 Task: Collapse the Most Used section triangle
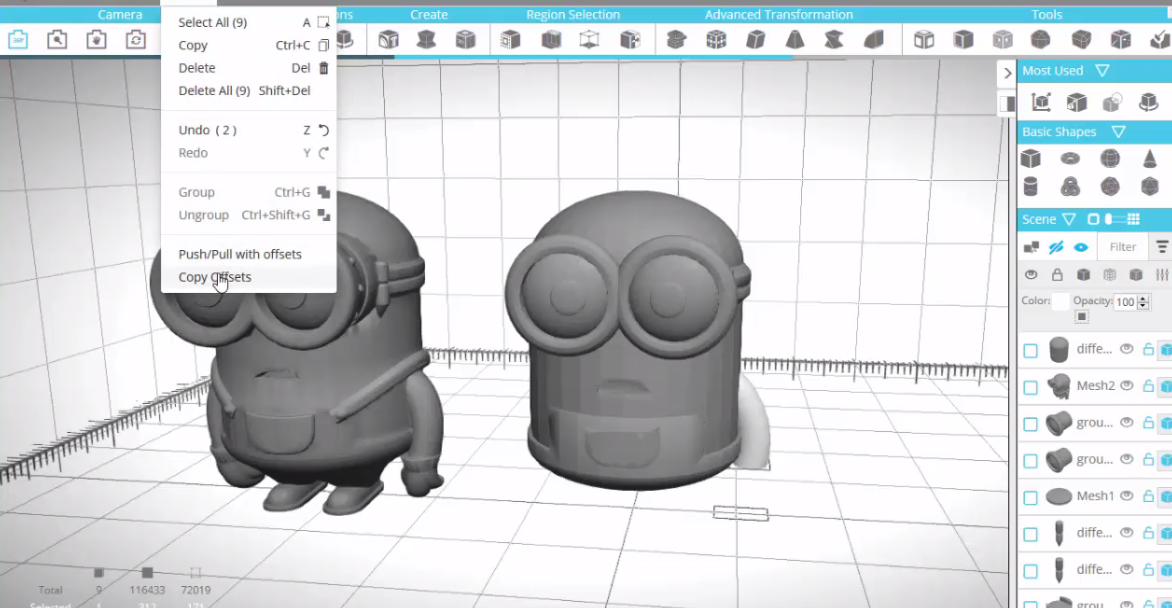click(1102, 70)
